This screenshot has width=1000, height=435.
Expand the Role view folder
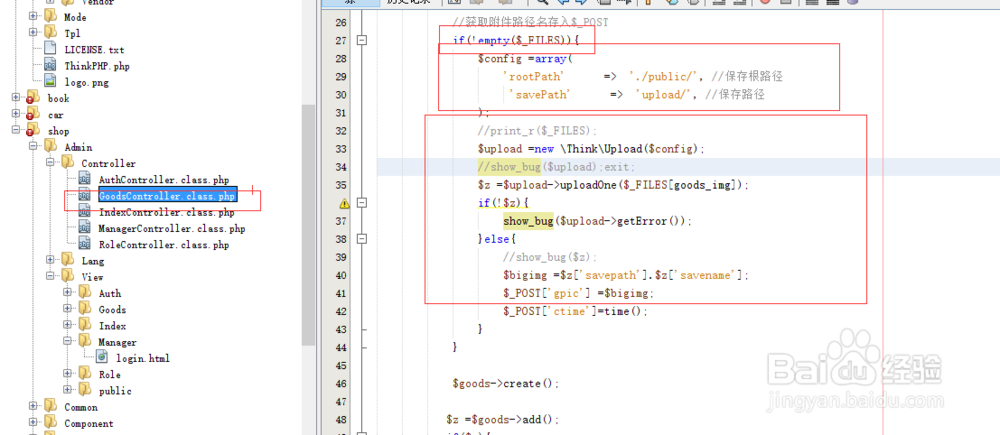point(68,374)
